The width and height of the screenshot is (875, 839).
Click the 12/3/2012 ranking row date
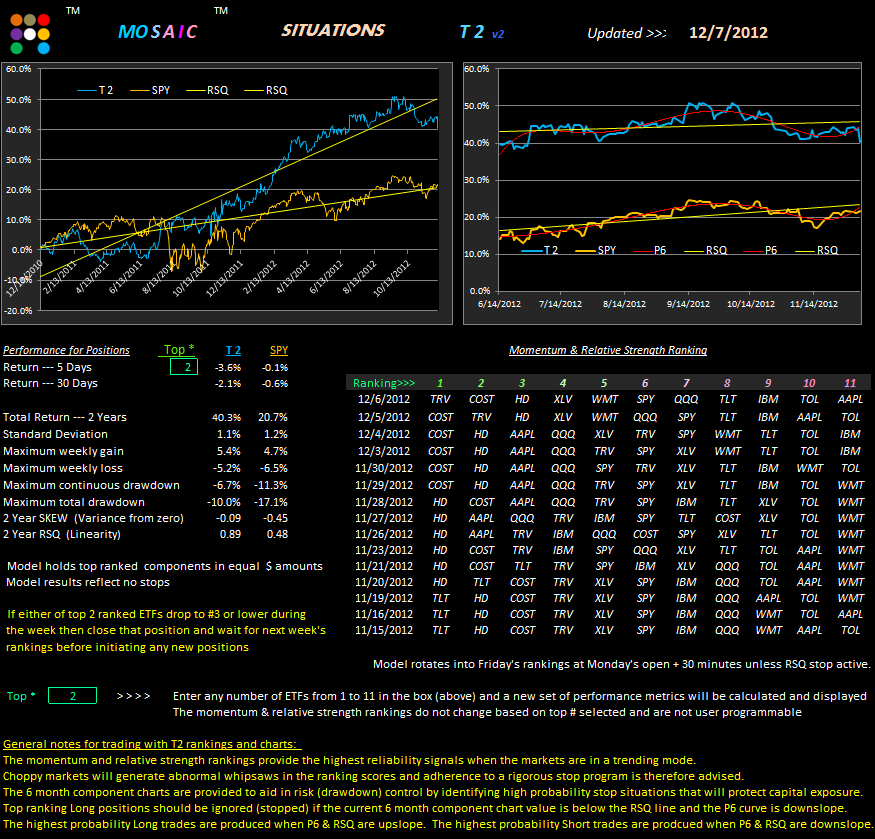coord(384,450)
